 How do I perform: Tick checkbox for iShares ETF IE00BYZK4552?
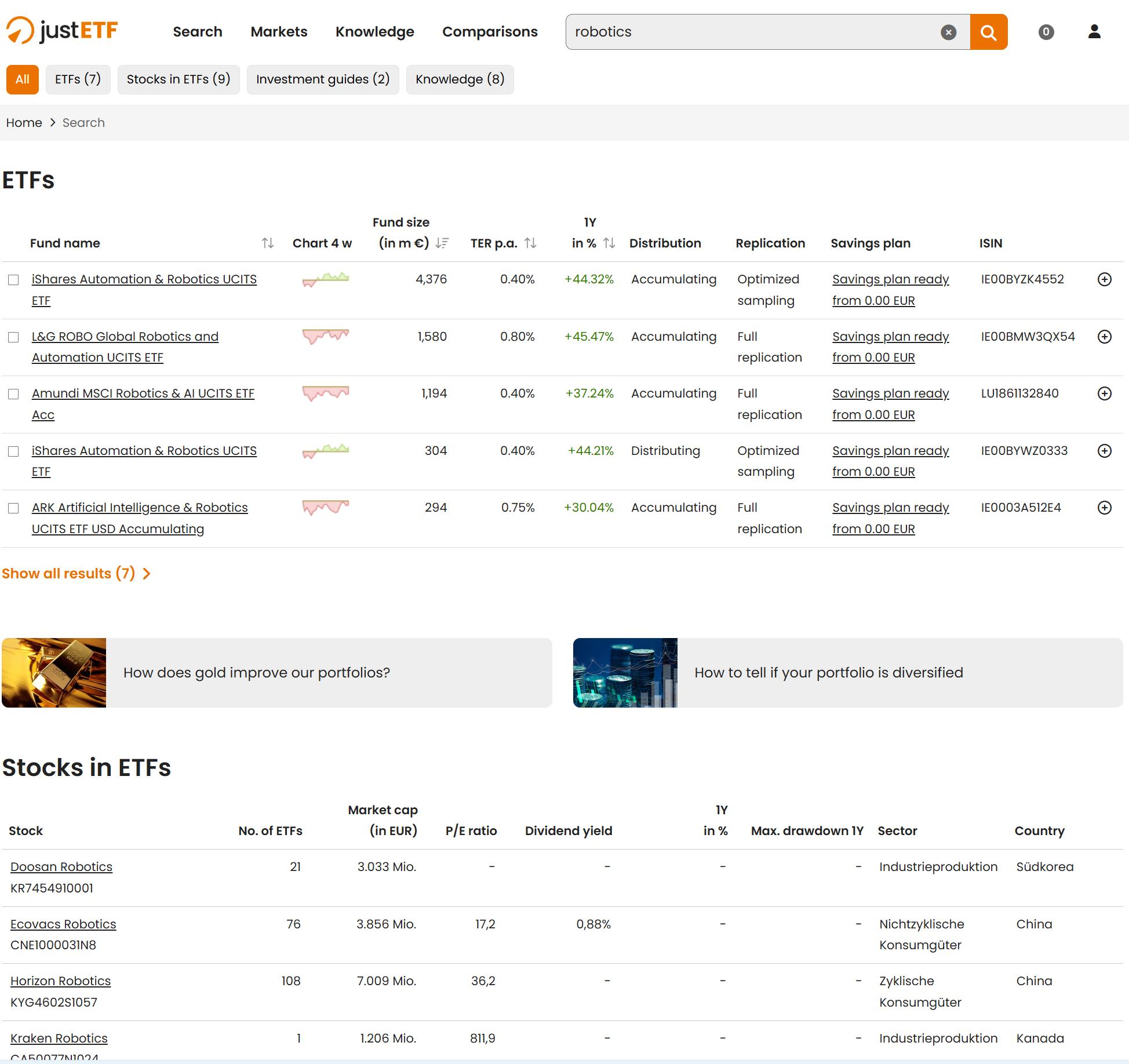(13, 280)
